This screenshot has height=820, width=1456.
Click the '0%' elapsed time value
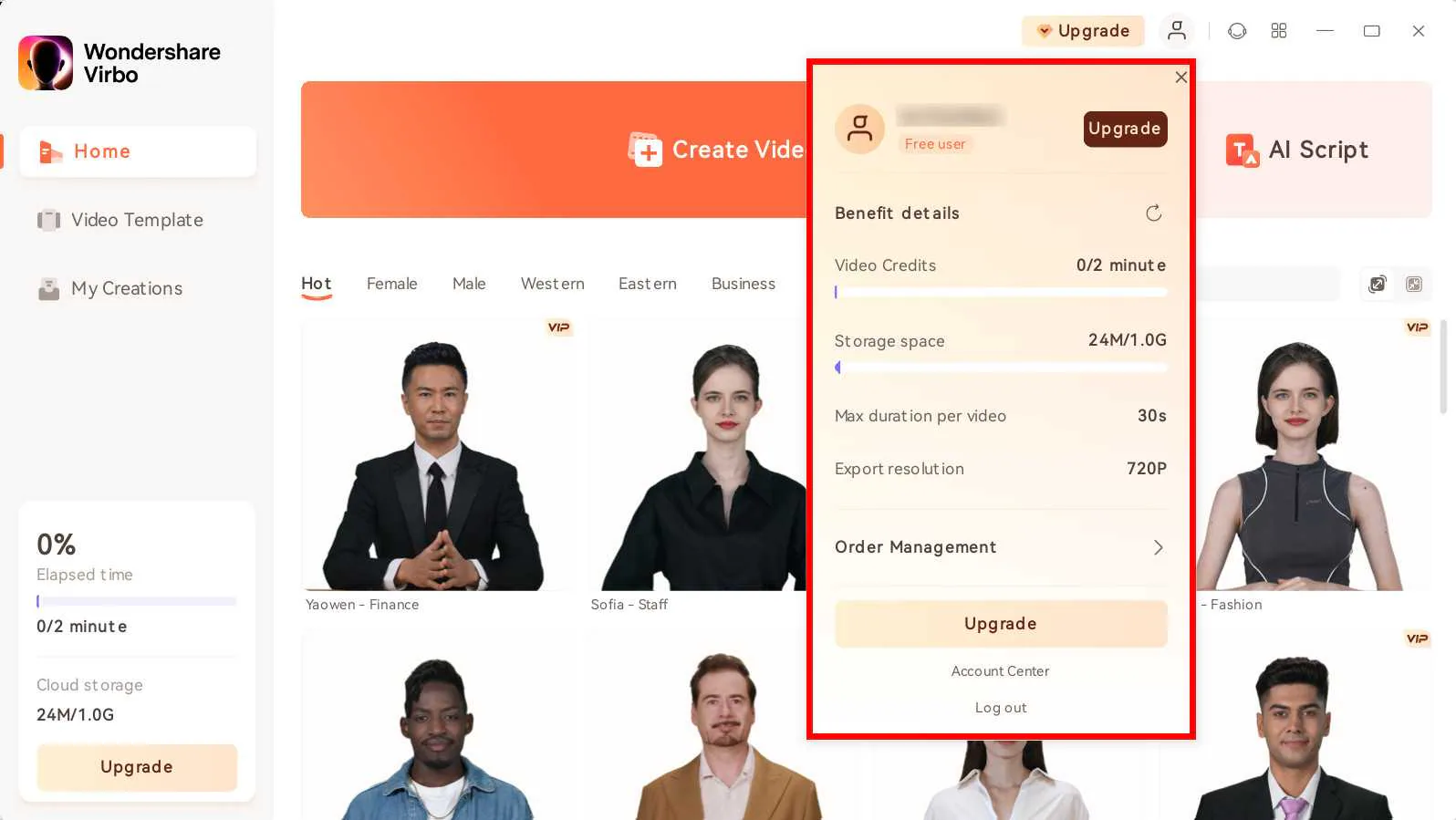(x=56, y=545)
